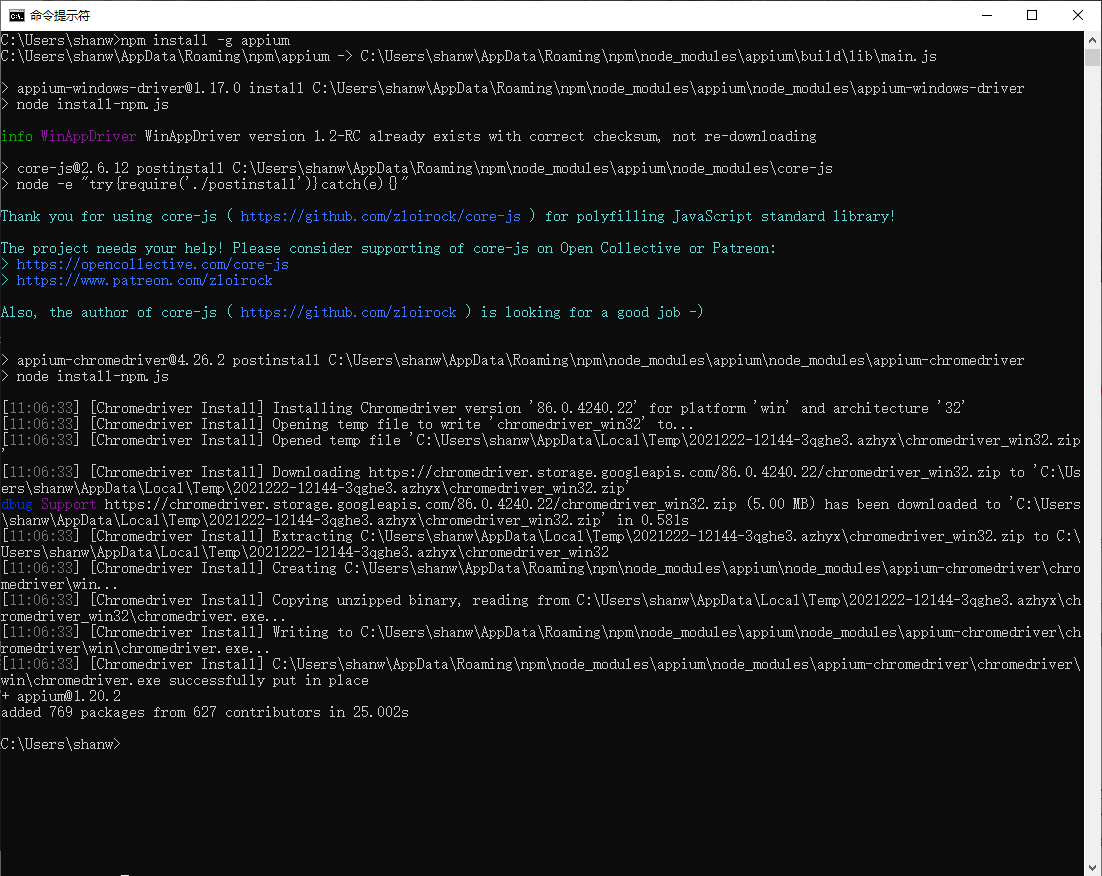Click the opencollective.com/core-js URL
This screenshot has width=1102, height=876.
[153, 264]
